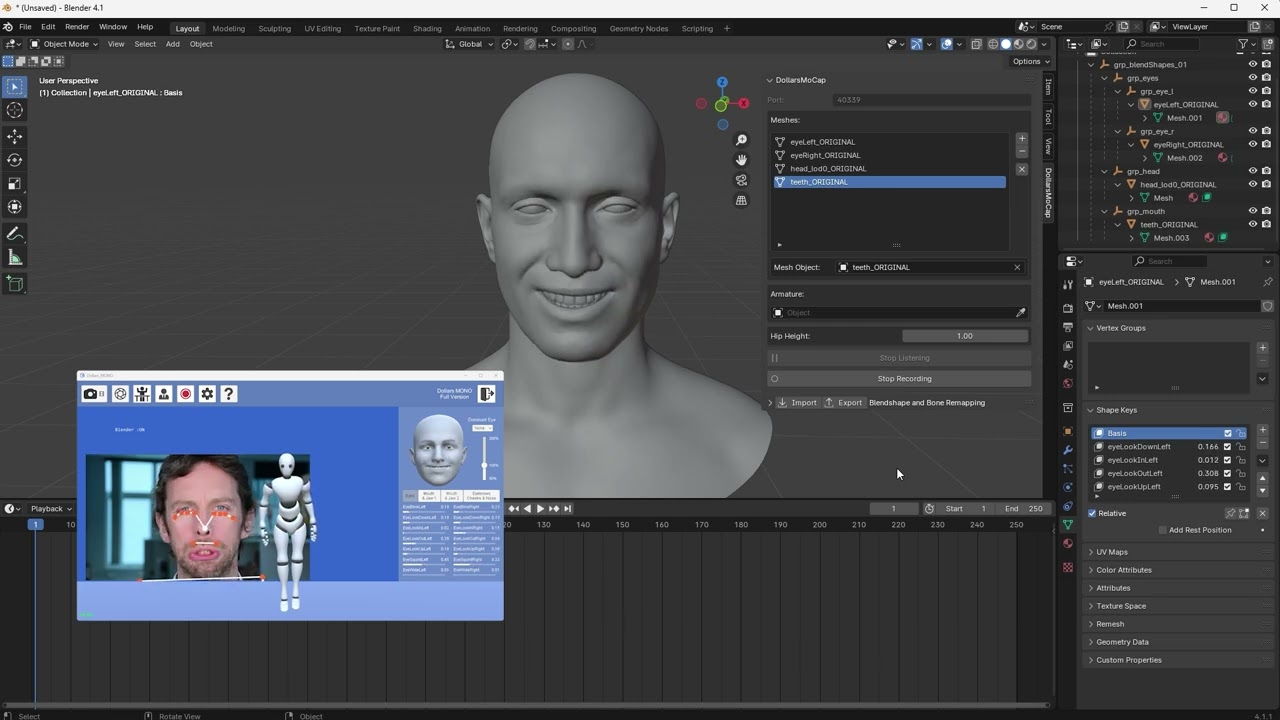Image resolution: width=1280 pixels, height=720 pixels.
Task: Open the Render menu
Action: coord(77,27)
